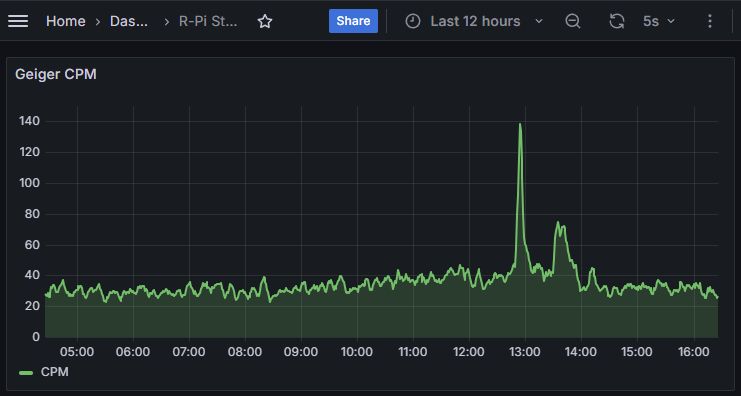
Task: Click the 60 y-axis value label
Action: point(32,245)
